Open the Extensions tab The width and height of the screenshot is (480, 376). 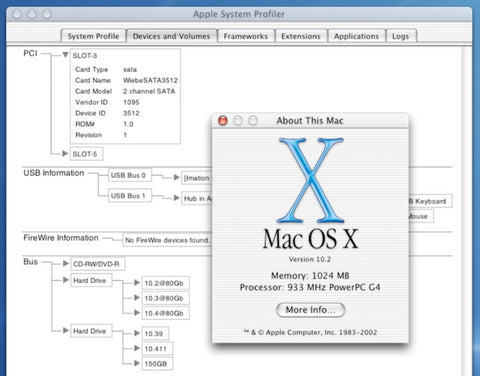301,36
